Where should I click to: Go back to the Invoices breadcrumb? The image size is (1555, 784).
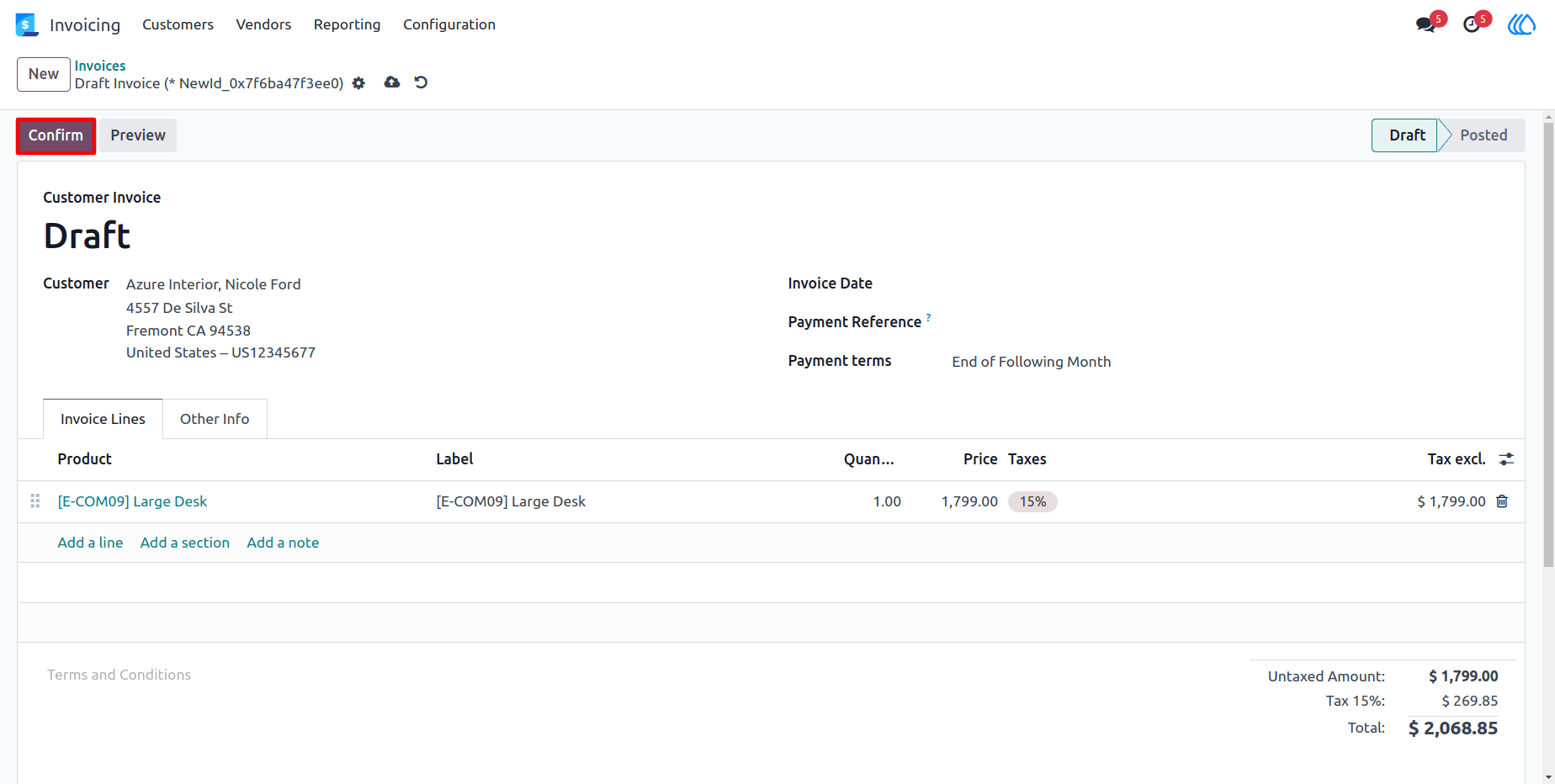point(100,66)
